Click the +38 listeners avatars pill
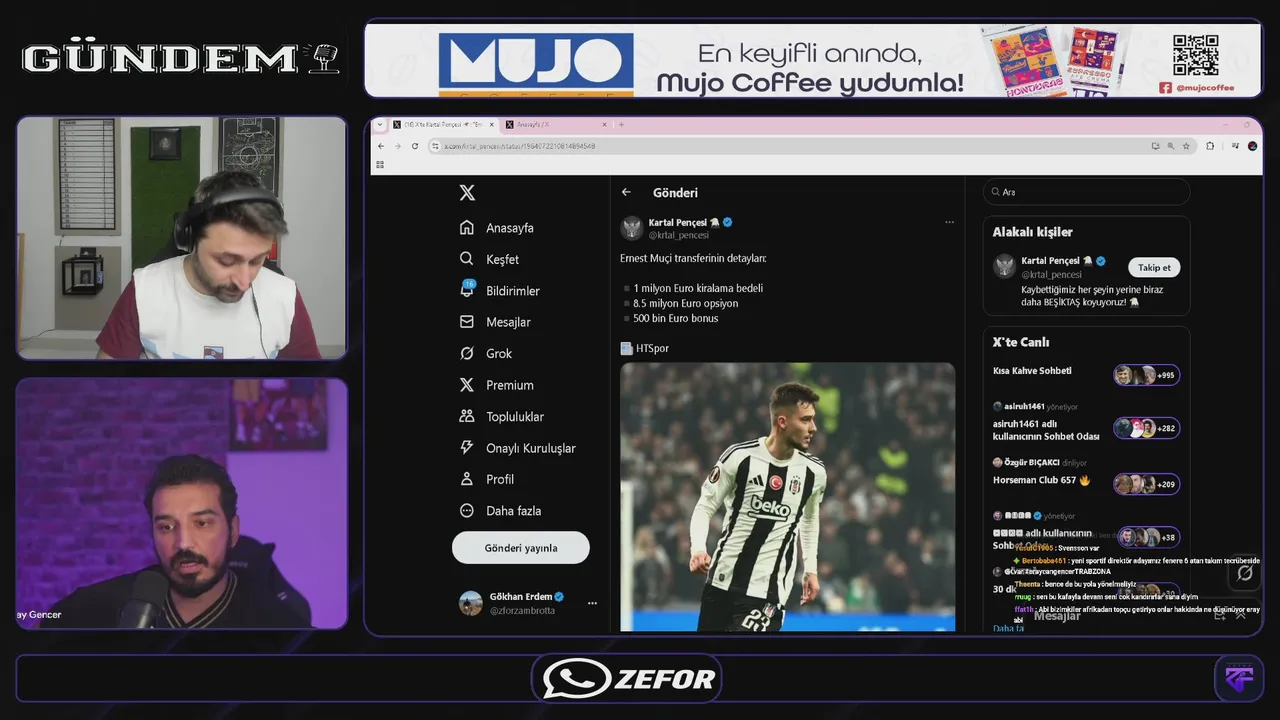This screenshot has width=1280, height=720. pos(1149,537)
